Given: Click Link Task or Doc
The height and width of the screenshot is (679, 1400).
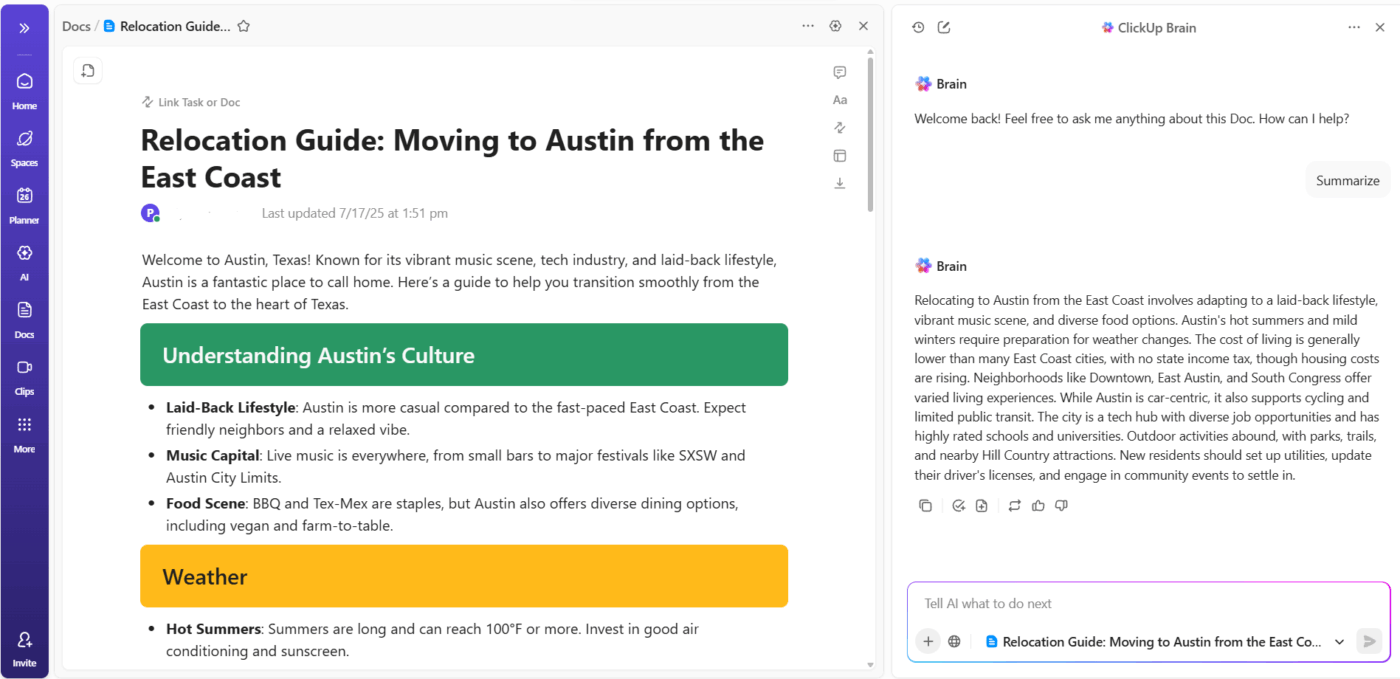Looking at the screenshot, I should click(191, 102).
